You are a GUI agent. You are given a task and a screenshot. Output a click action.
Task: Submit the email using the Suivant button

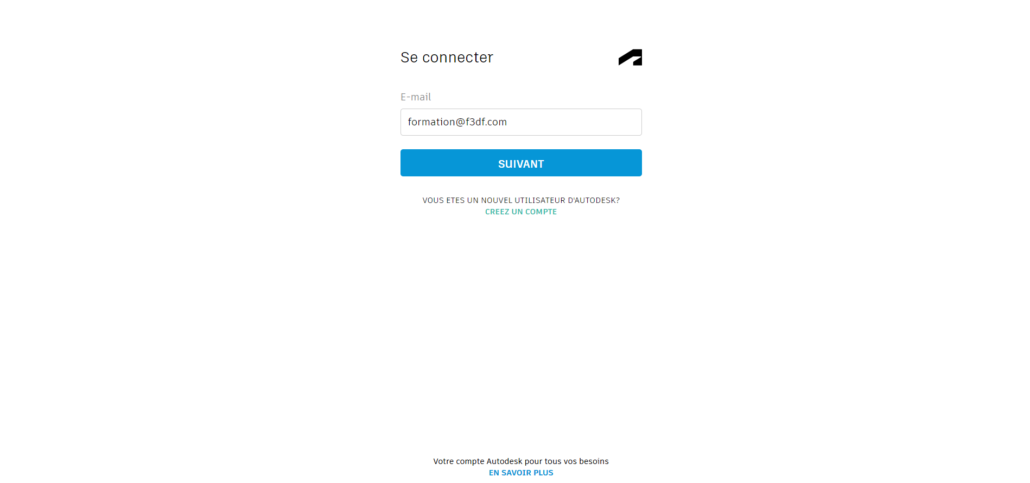tap(521, 163)
